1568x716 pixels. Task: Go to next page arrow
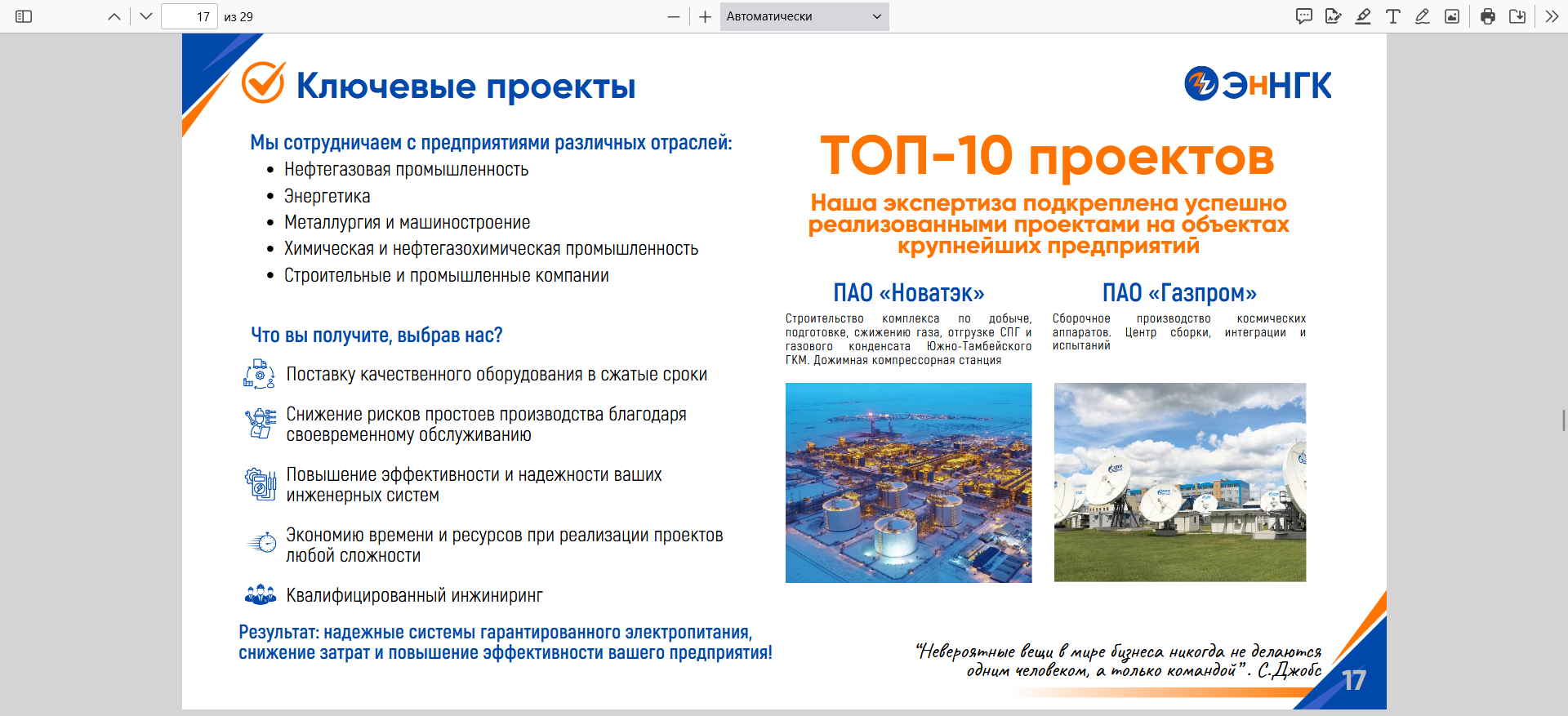pyautogui.click(x=146, y=16)
